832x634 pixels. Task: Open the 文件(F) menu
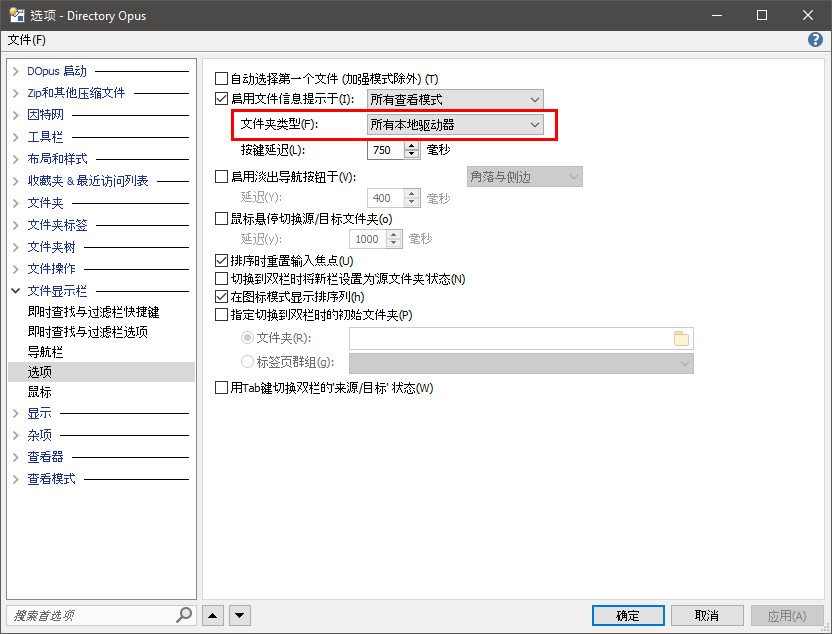pos(27,40)
